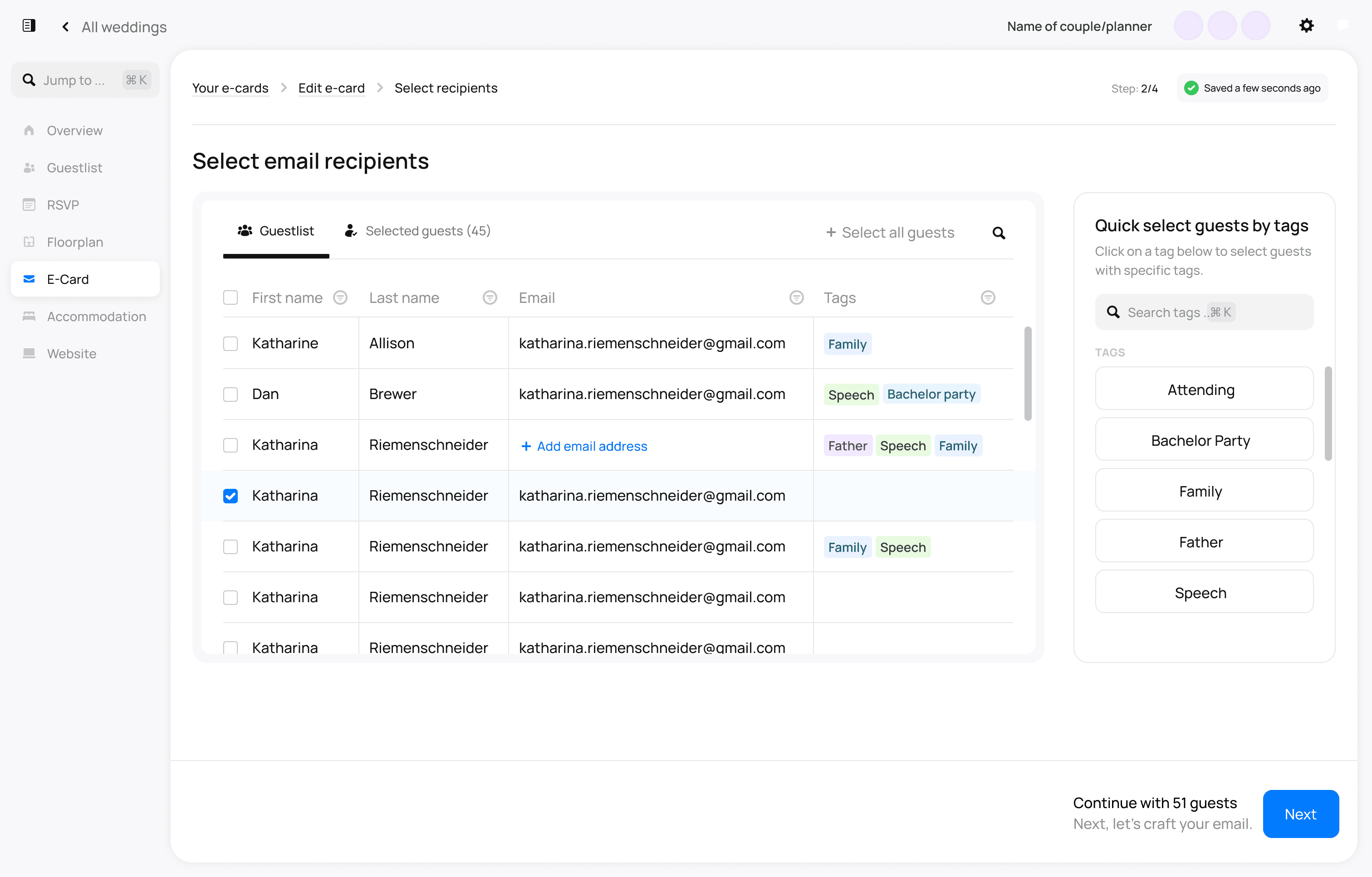This screenshot has height=877, width=1372.
Task: Open Website in the sidebar
Action: [85, 353]
